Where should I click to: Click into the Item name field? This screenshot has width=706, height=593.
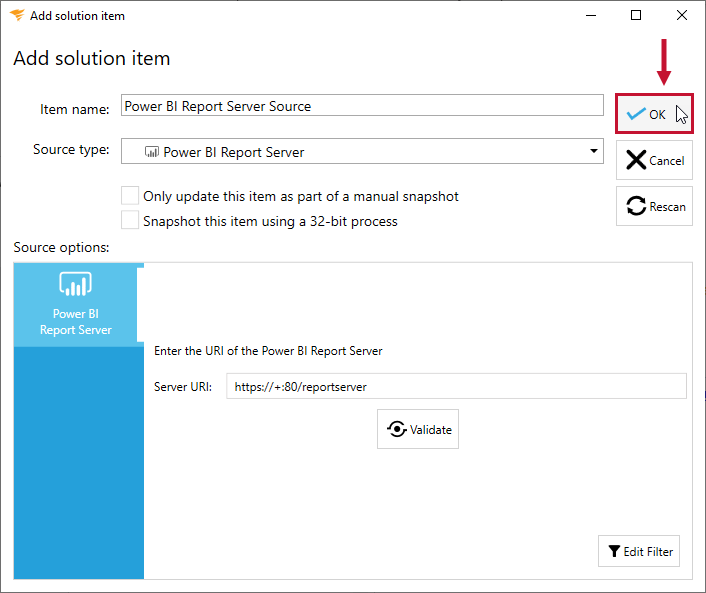pos(362,105)
